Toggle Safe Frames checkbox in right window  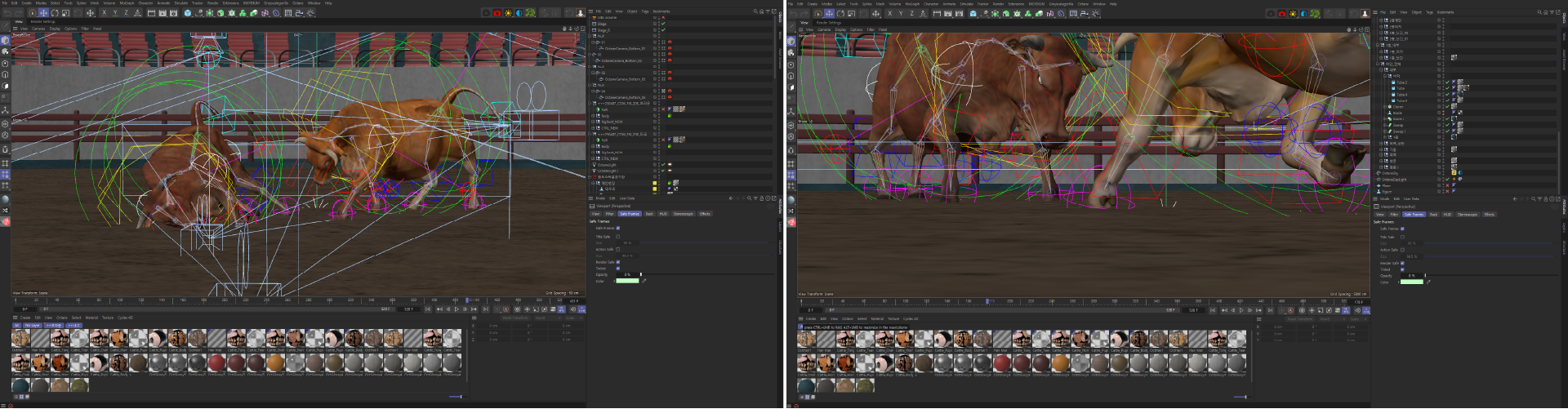click(1403, 229)
